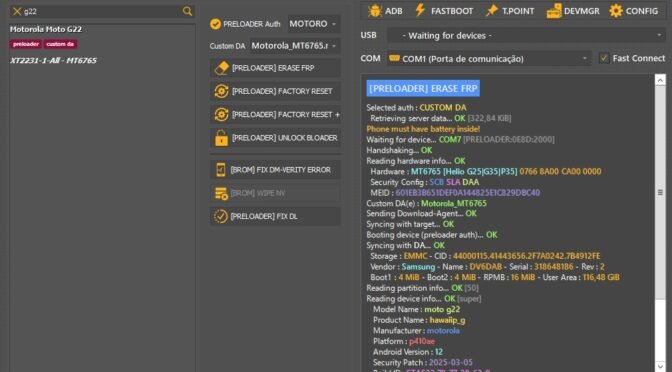Click the phone icon for FIX DM-VERITY ERROR
The image size is (672, 372).
[221, 170]
